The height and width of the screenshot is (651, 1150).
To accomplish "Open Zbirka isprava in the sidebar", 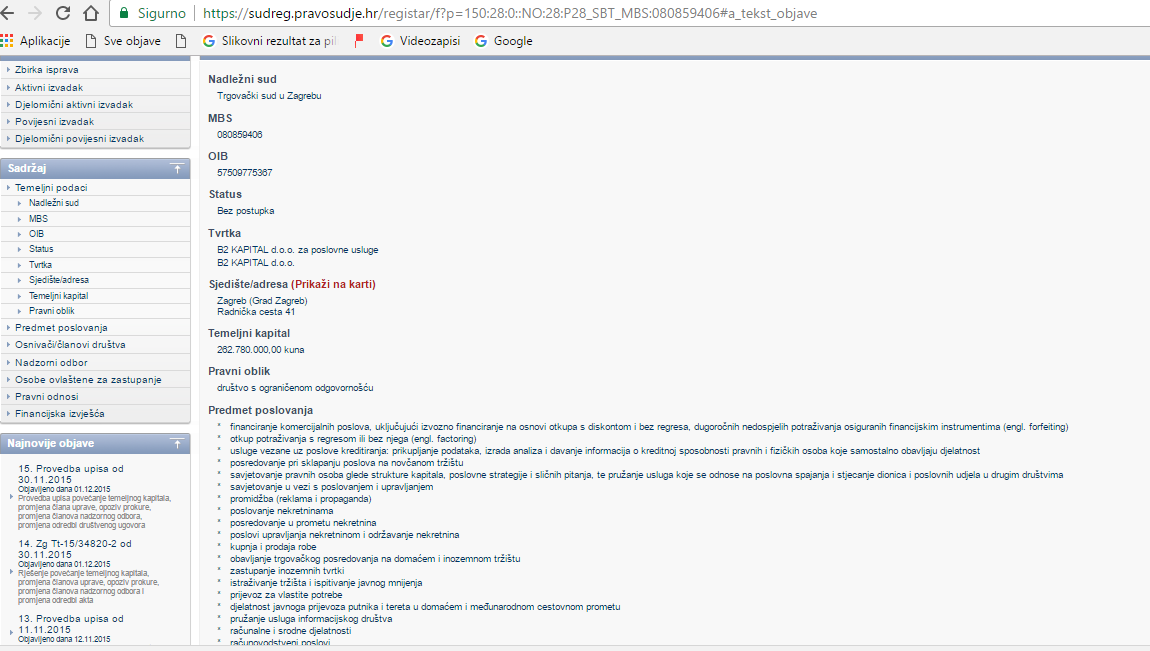I will coord(46,70).
